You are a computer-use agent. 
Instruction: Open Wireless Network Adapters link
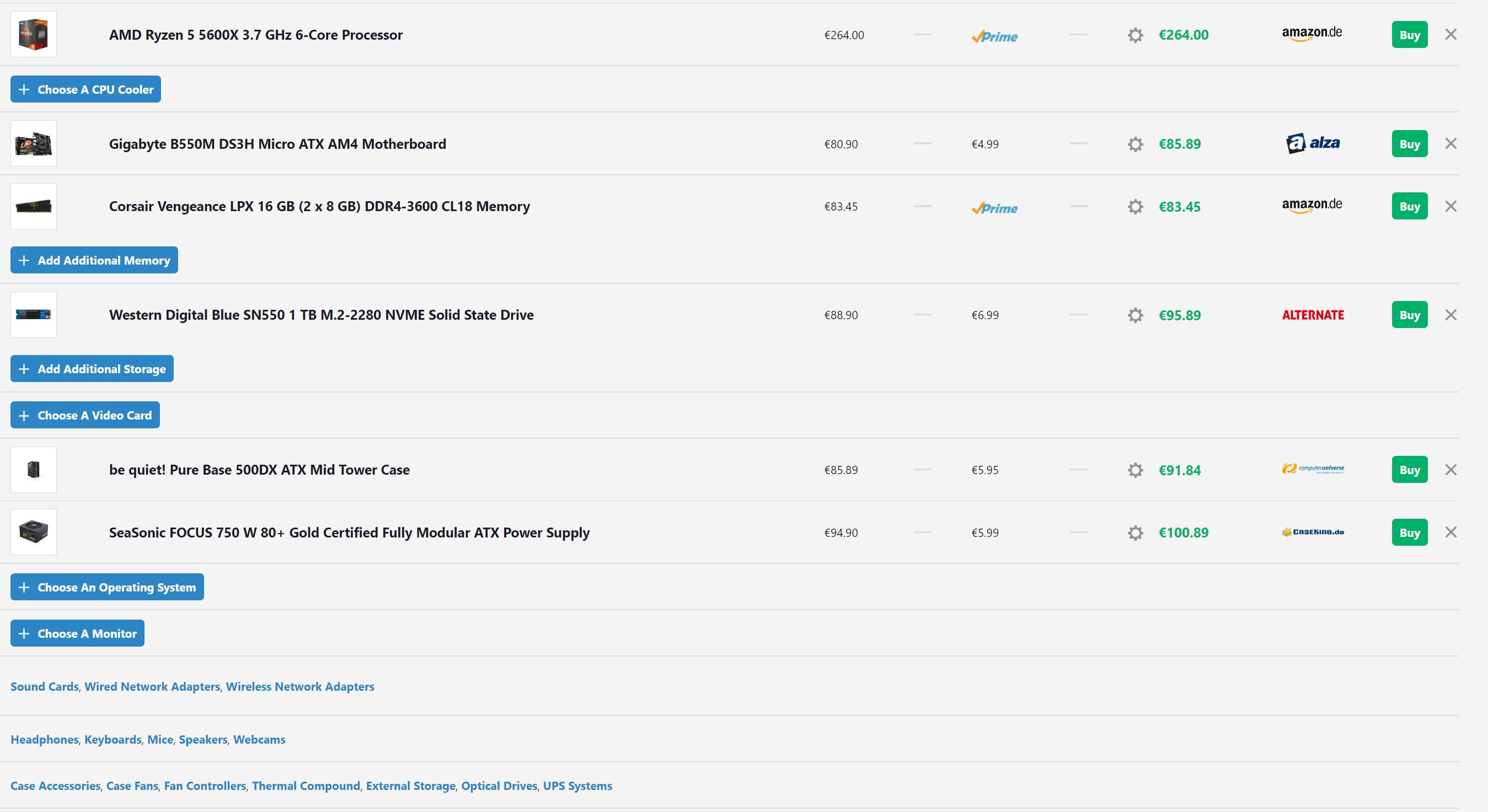pyautogui.click(x=300, y=686)
